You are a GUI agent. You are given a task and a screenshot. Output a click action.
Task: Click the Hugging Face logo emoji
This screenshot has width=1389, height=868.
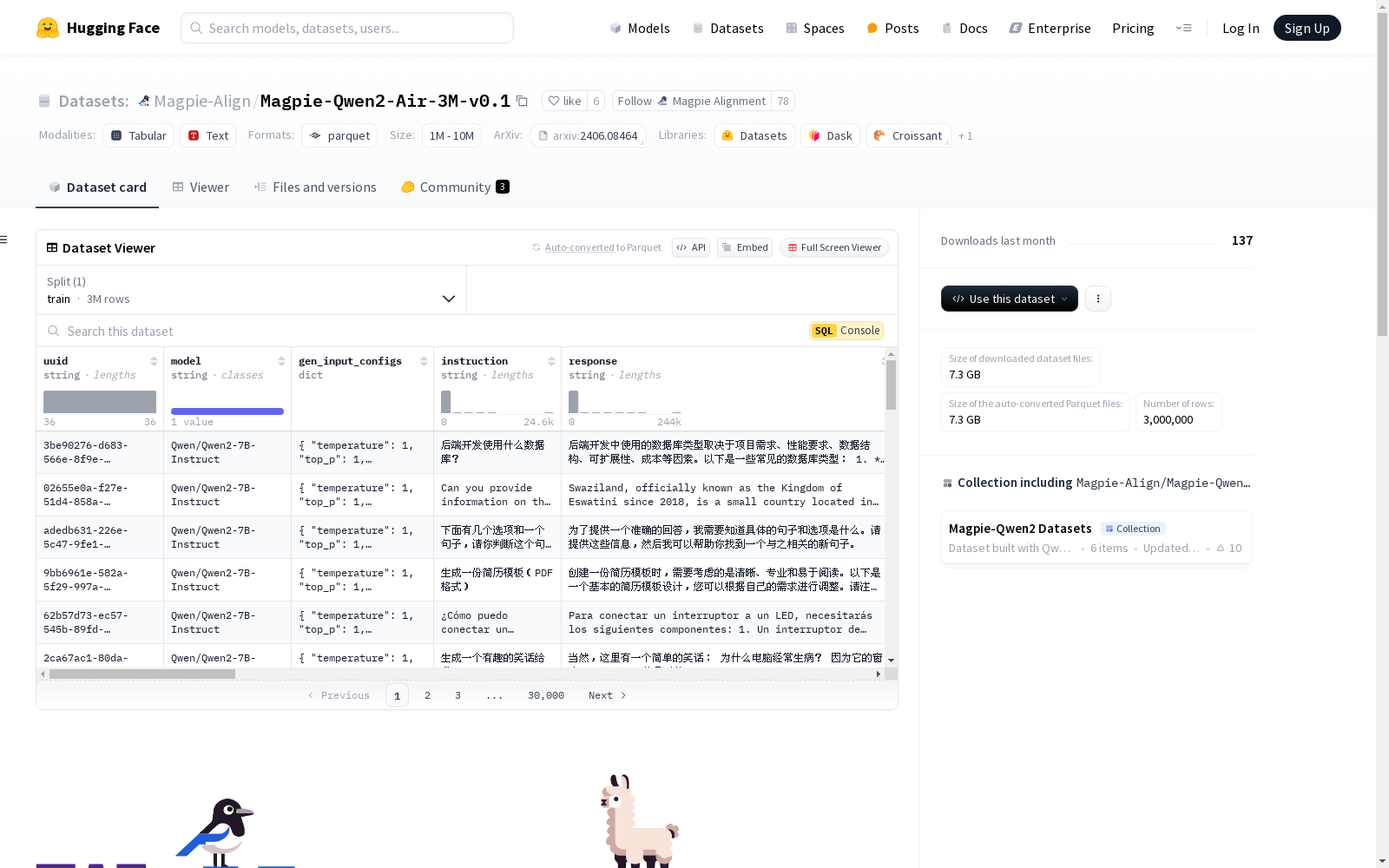(x=48, y=28)
